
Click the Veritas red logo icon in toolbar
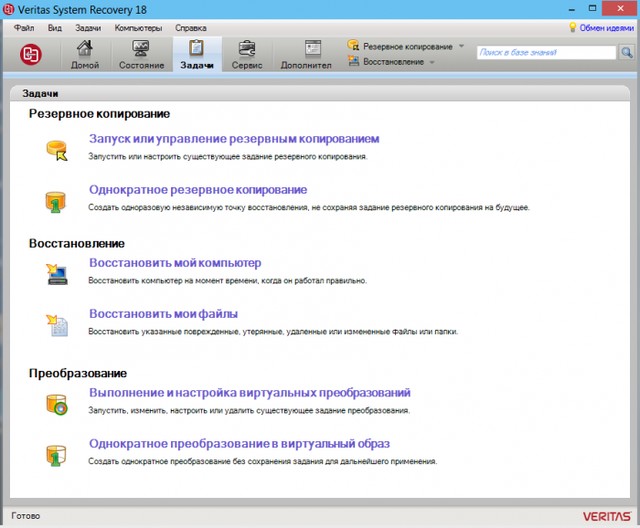pos(32,53)
